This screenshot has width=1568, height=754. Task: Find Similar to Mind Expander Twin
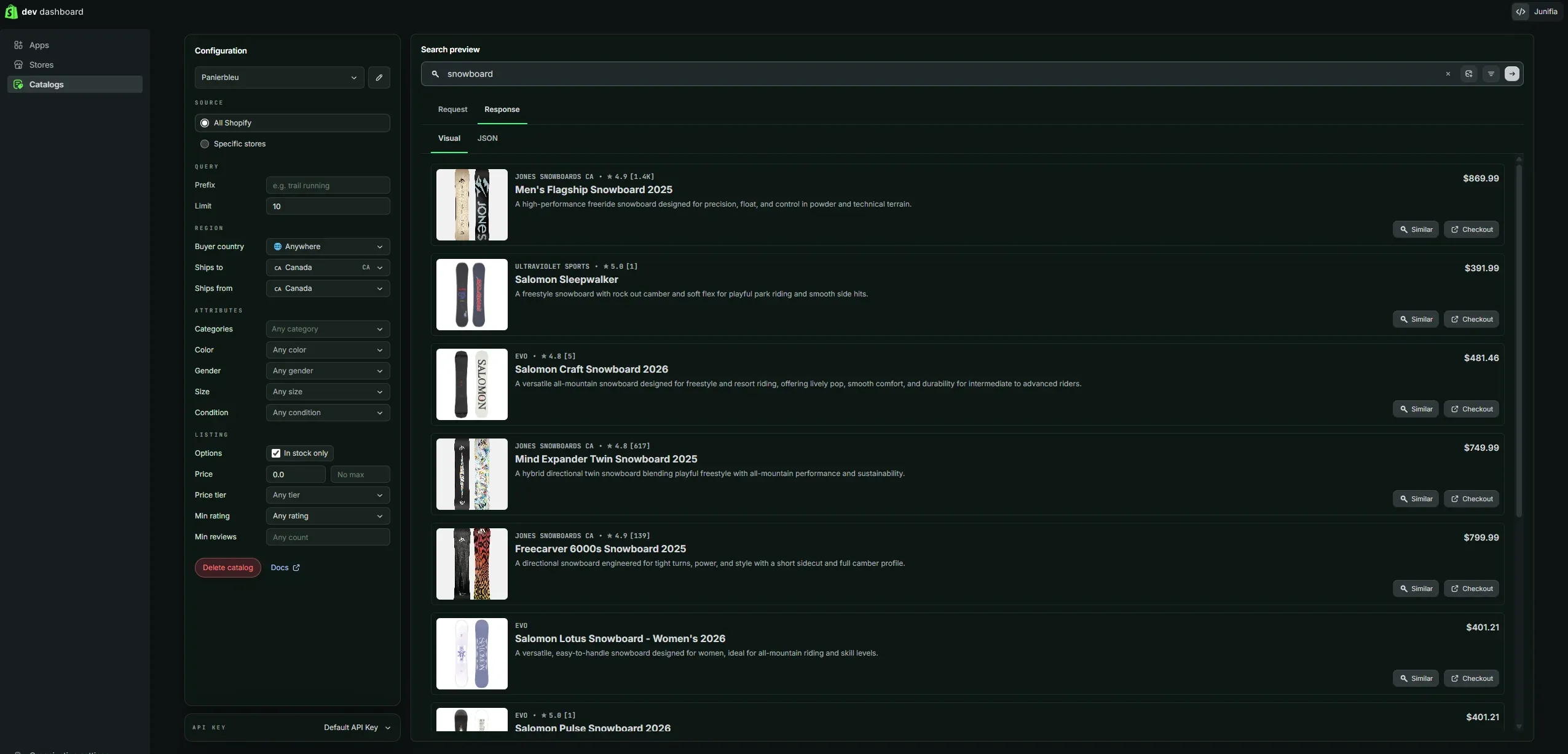click(x=1416, y=499)
